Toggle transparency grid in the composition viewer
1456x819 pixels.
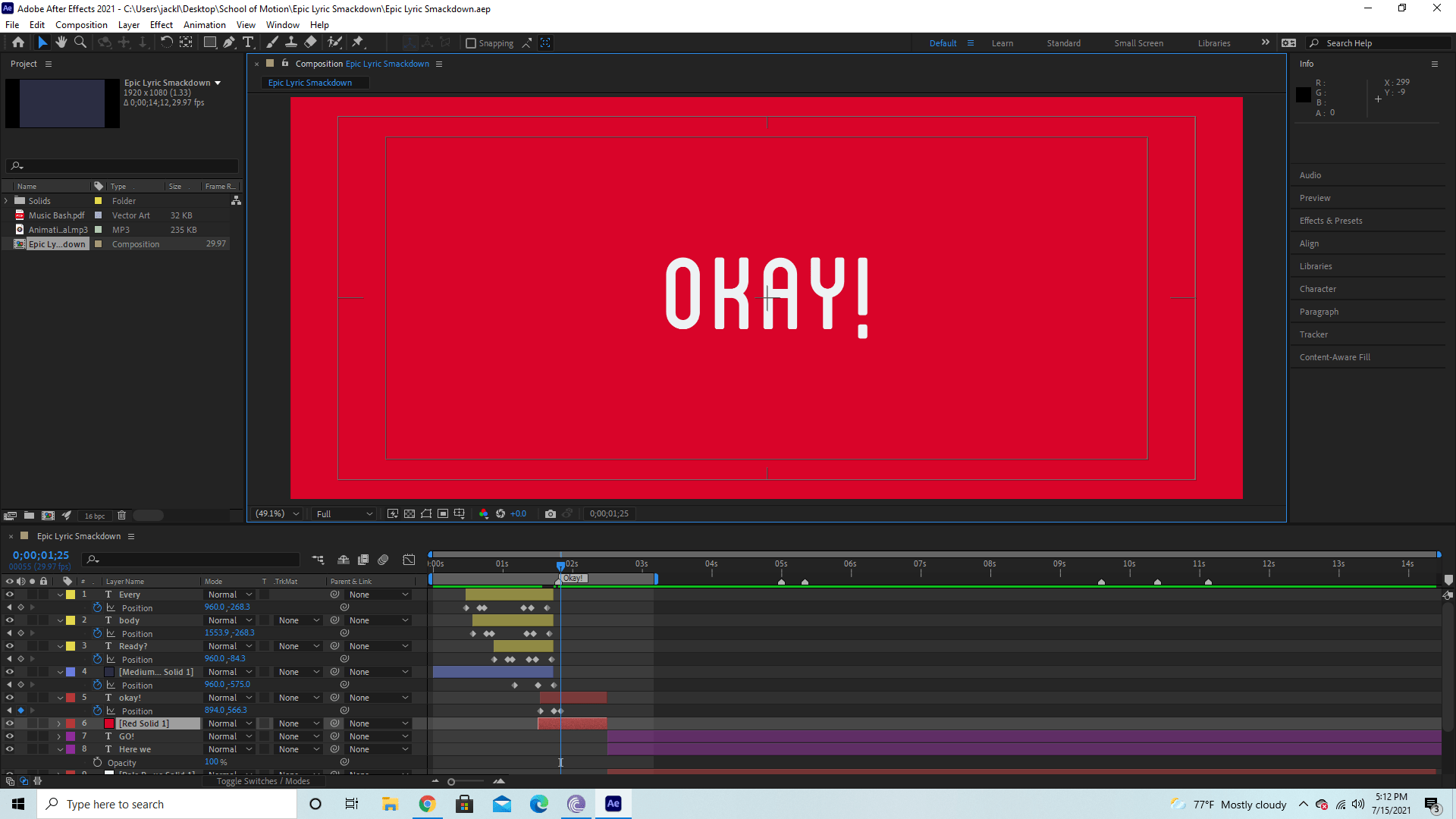coord(409,513)
